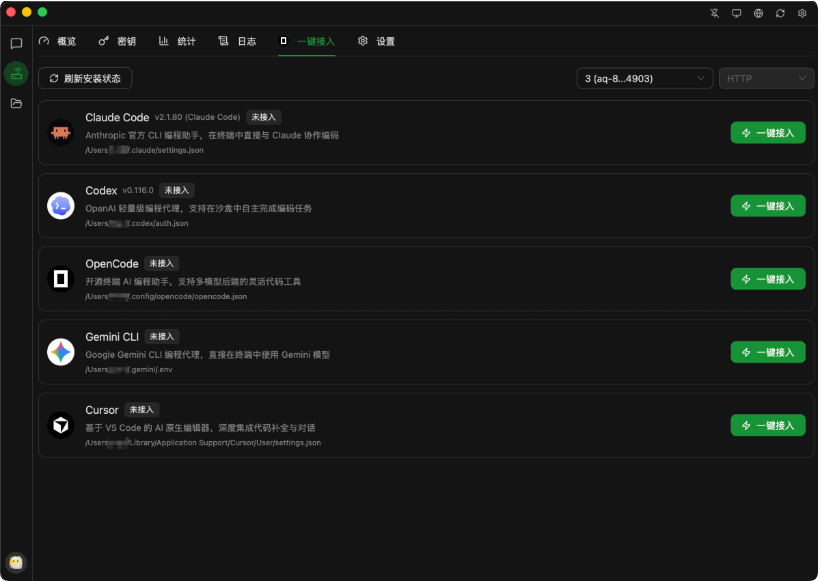Click the settings gear icon in title bar

[x=801, y=13]
